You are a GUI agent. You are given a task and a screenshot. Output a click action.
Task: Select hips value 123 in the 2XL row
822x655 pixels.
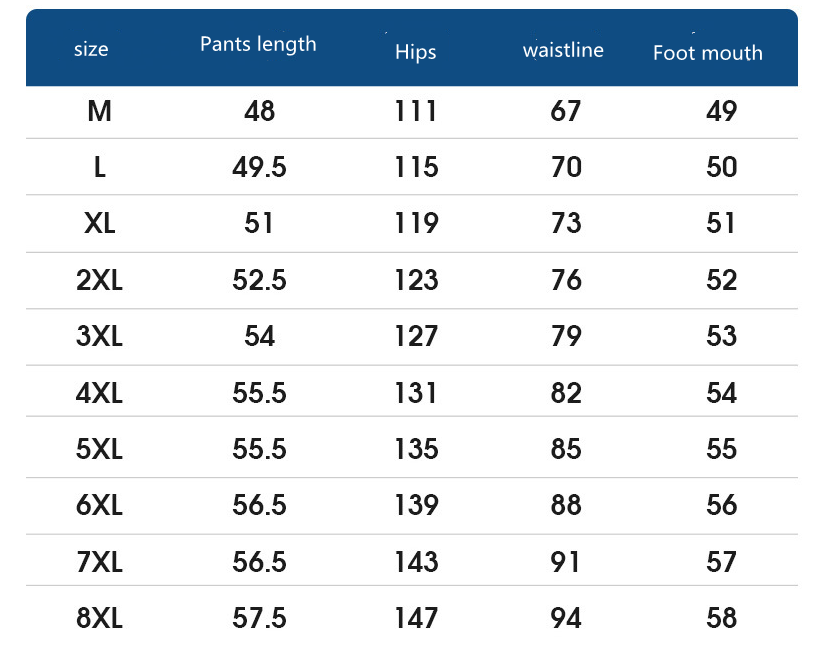(x=416, y=280)
